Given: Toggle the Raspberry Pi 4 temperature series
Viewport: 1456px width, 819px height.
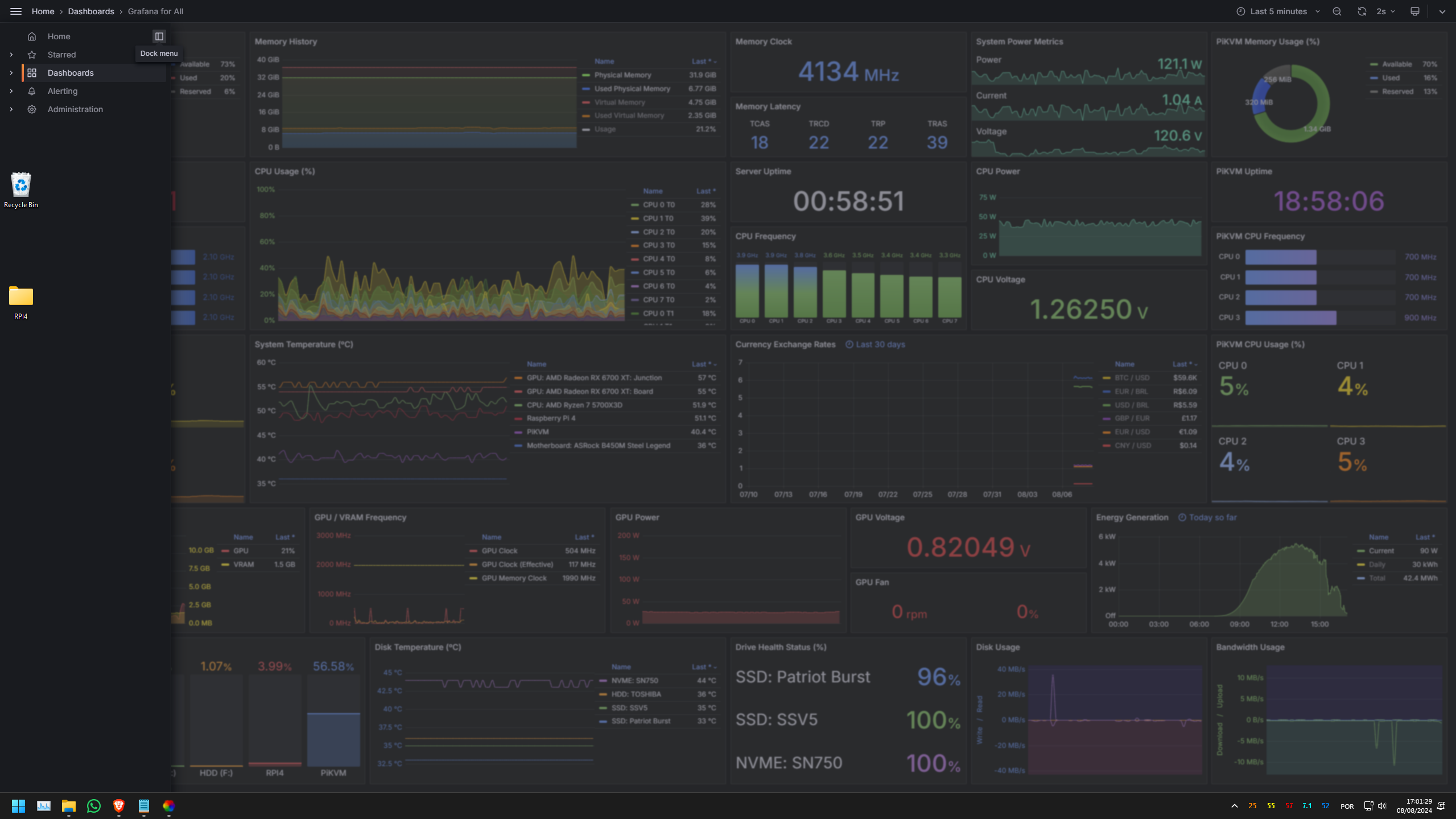Looking at the screenshot, I should point(551,418).
